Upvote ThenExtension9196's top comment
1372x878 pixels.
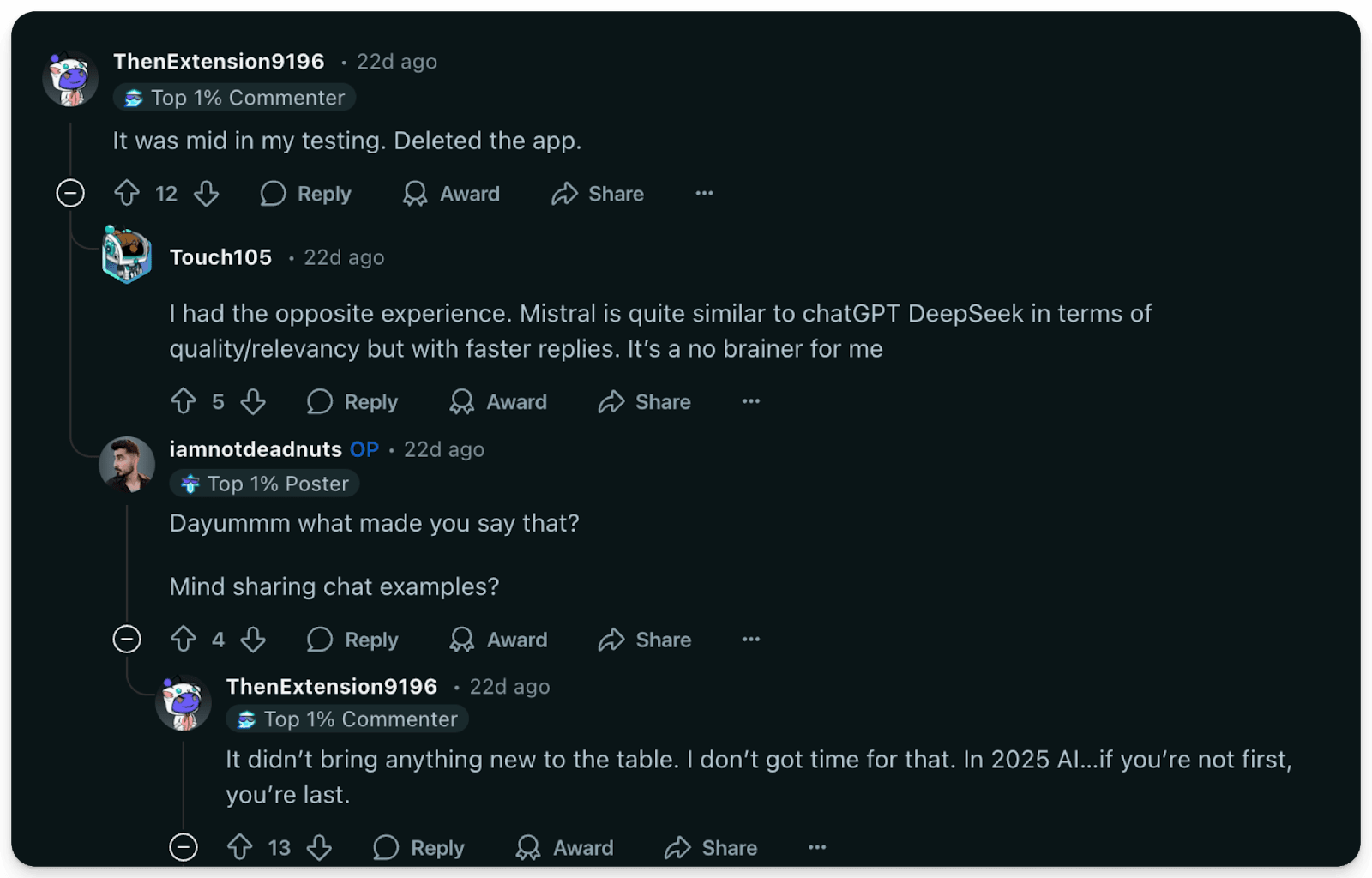point(127,194)
